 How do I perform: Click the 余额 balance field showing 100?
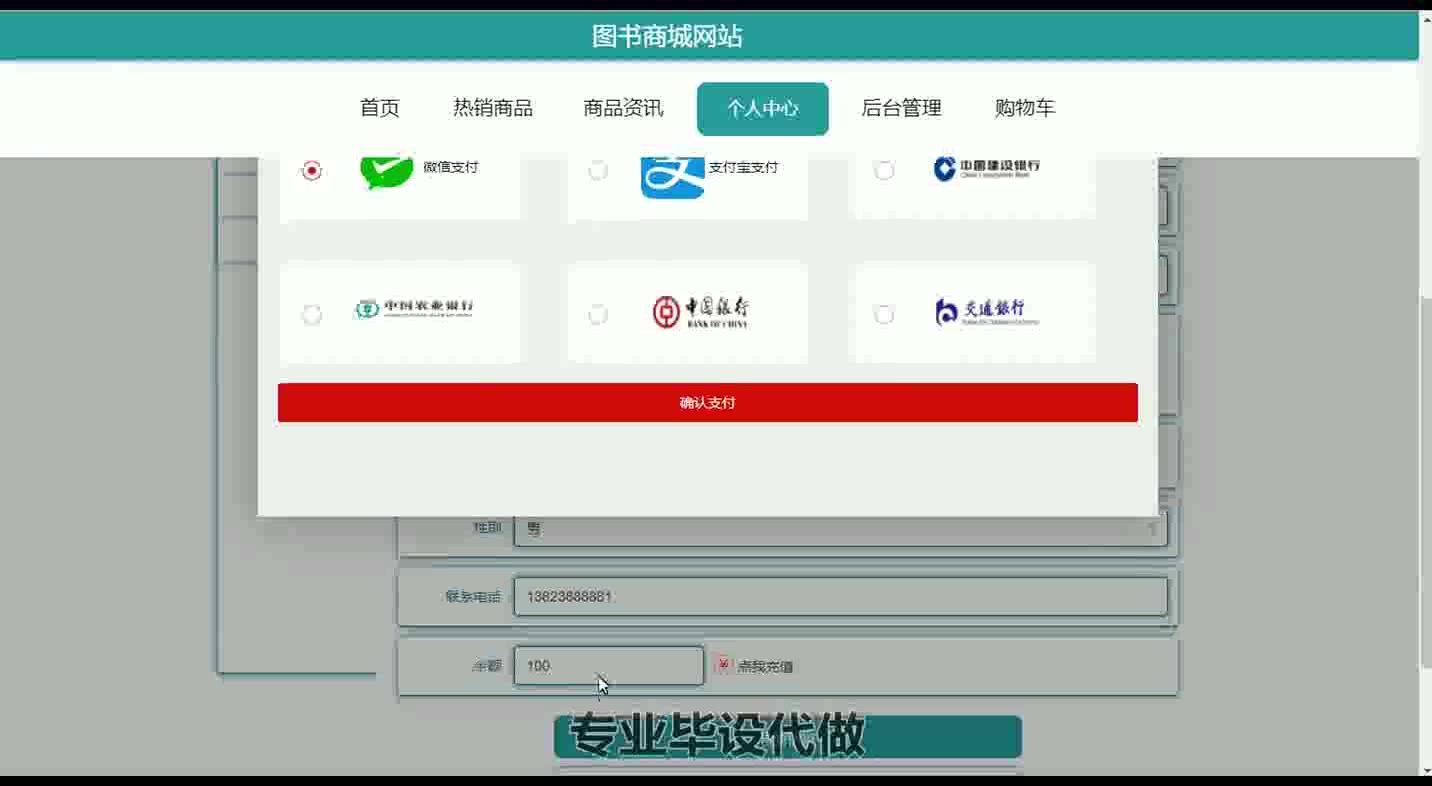pyautogui.click(x=609, y=666)
